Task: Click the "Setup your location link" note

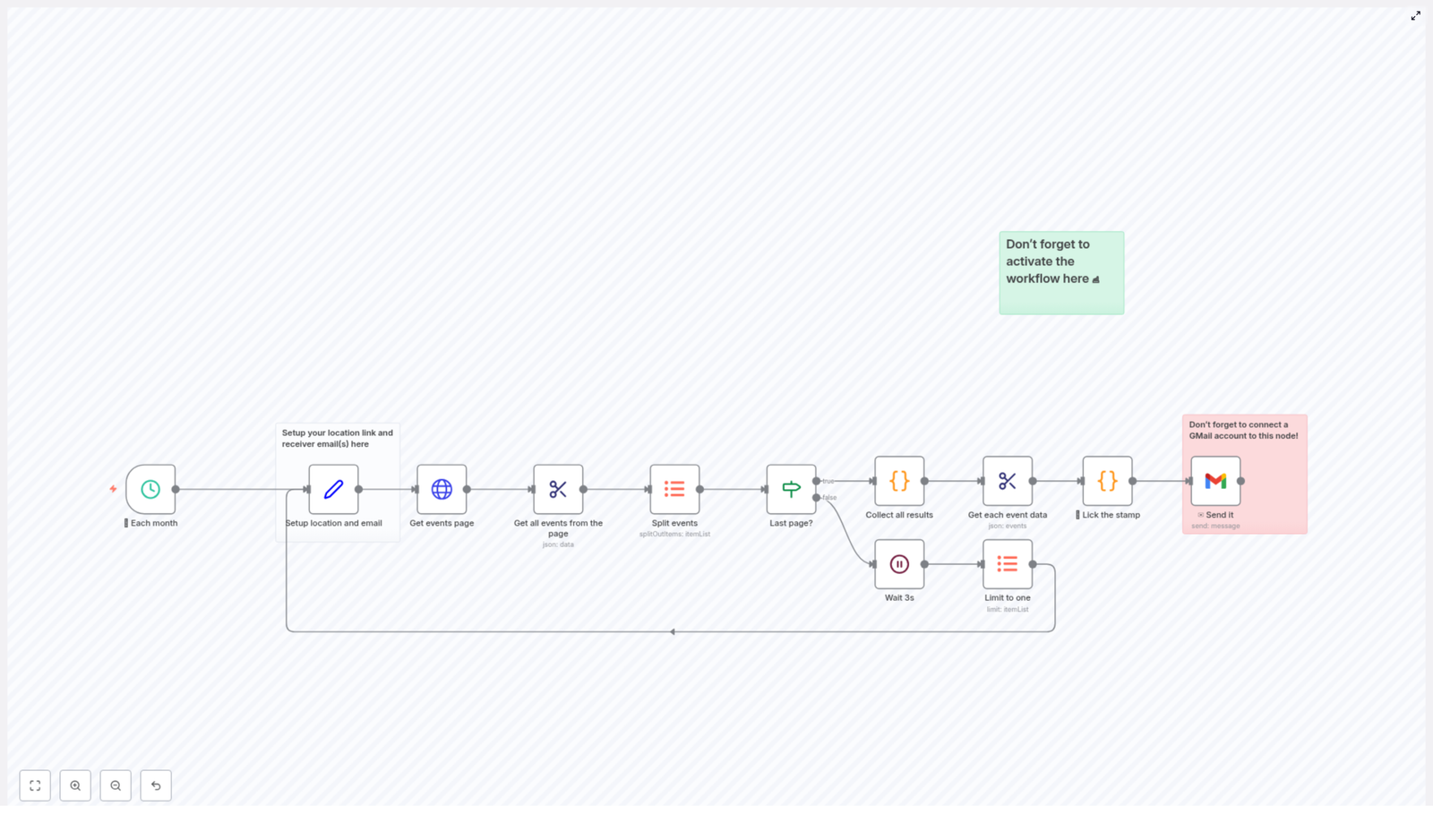Action: pos(338,438)
